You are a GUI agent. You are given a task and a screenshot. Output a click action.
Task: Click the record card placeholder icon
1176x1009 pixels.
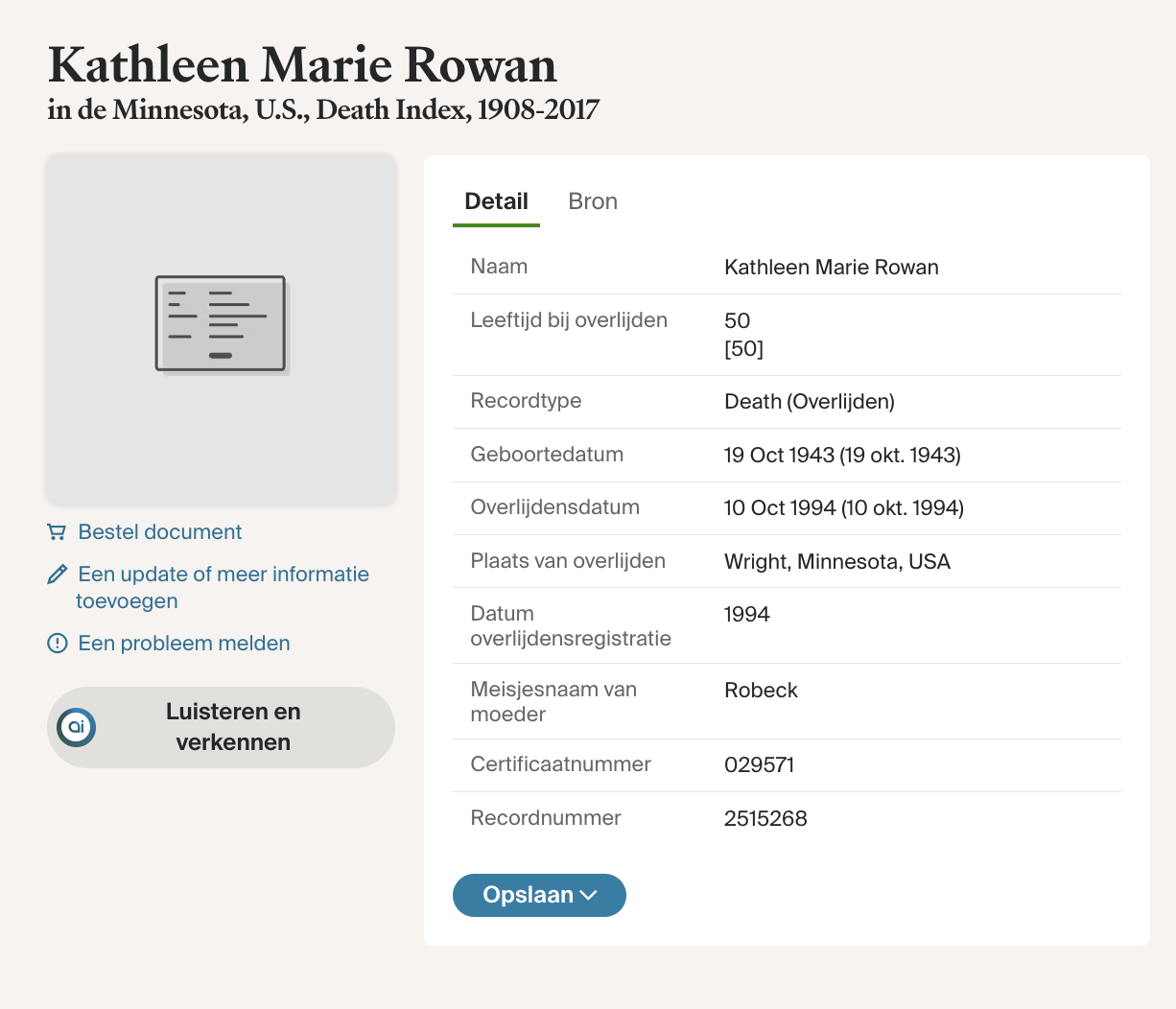[222, 324]
